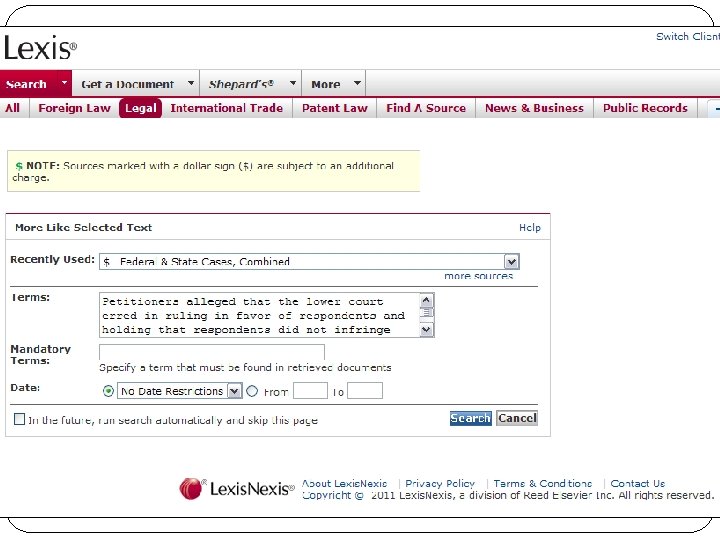Click the LexisNexis footer logo
The height and width of the screenshot is (540, 720).
236,488
